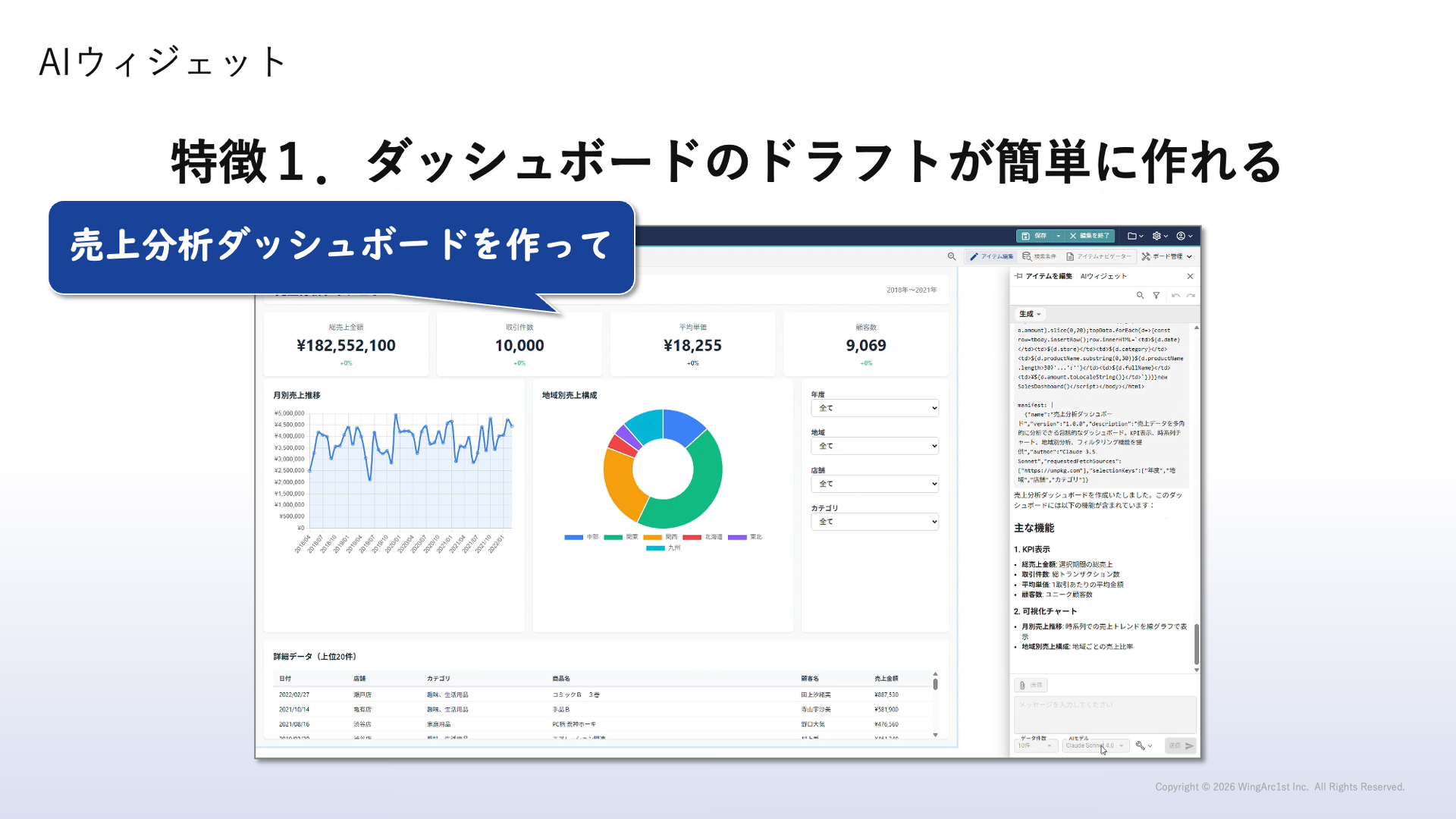Viewport: 1456px width, 819px height.
Task: Click the 総売上金額 KPI value ¥182,552,100
Action: tap(346, 346)
